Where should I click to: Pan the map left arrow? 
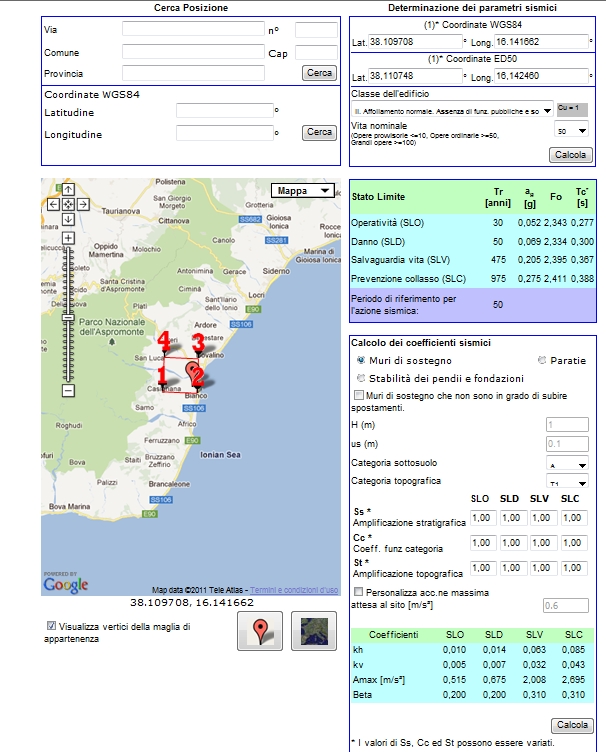point(53,205)
